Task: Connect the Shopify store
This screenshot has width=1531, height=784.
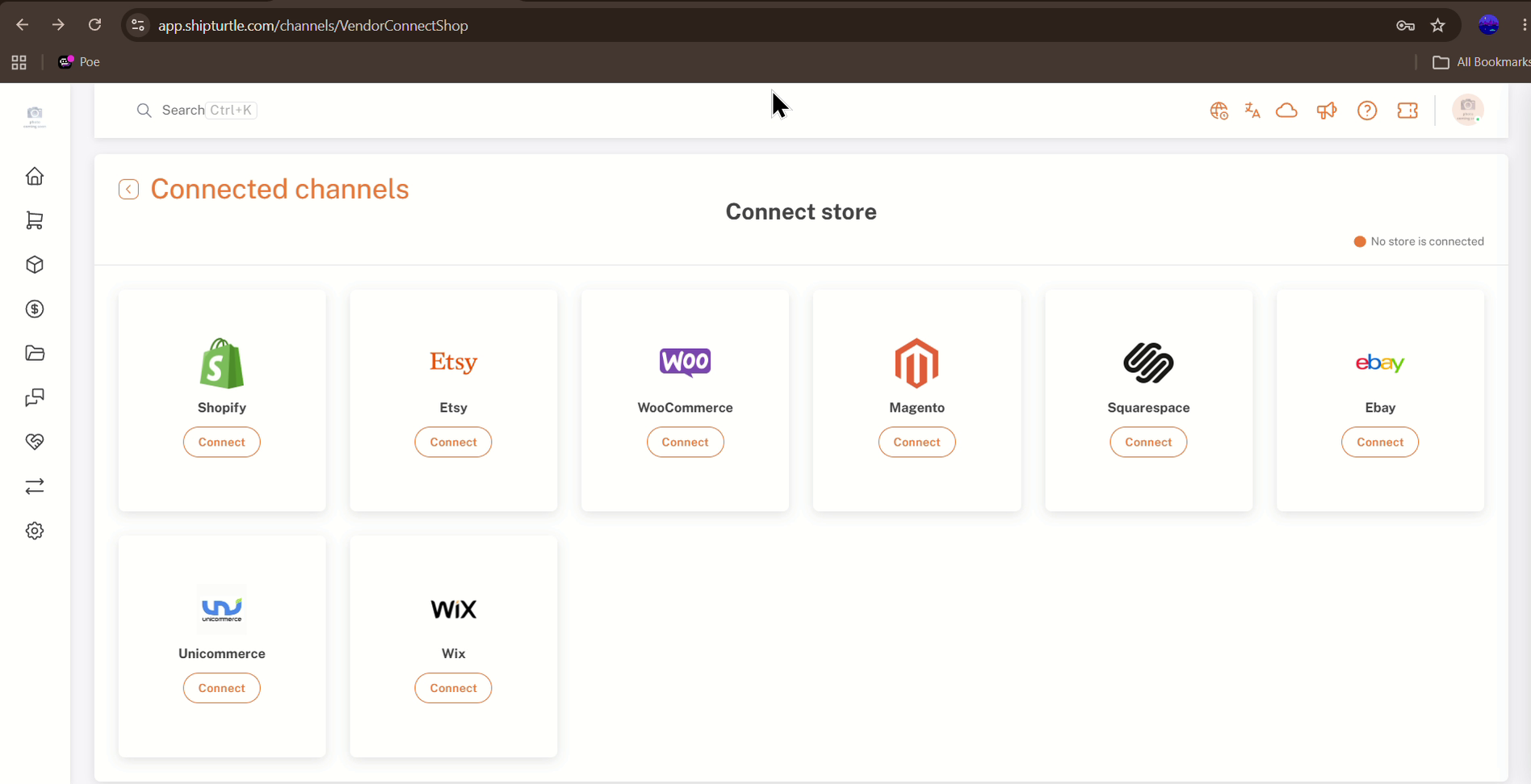Action: [x=221, y=442]
